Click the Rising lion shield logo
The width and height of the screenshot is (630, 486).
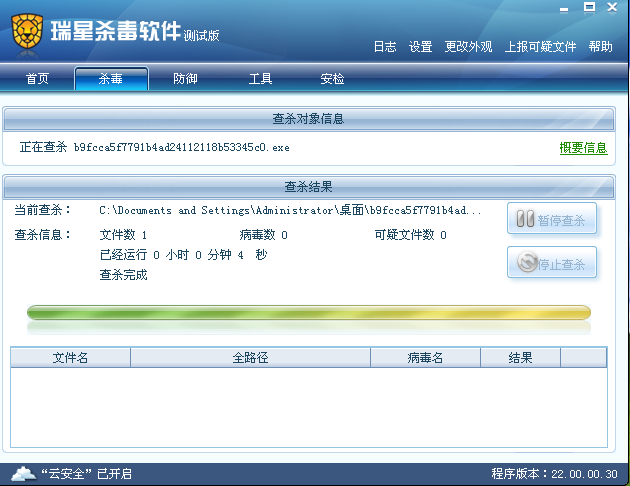click(x=27, y=31)
